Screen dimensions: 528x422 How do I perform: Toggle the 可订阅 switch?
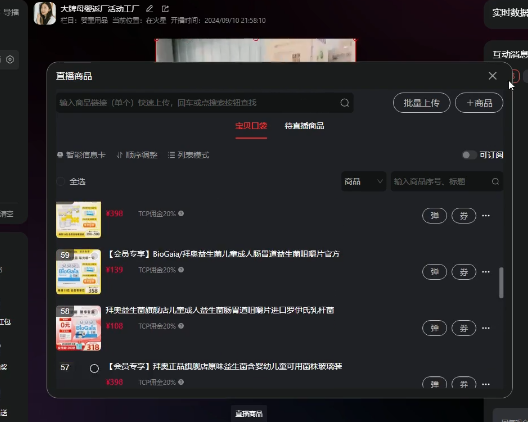[469, 155]
